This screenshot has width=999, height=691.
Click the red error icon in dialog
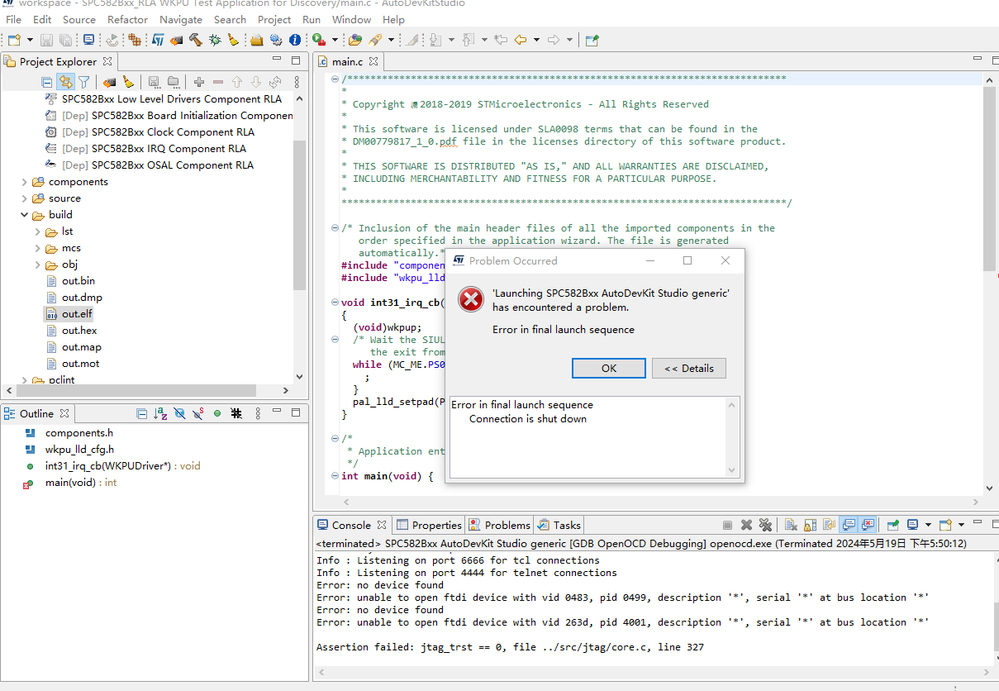point(471,299)
